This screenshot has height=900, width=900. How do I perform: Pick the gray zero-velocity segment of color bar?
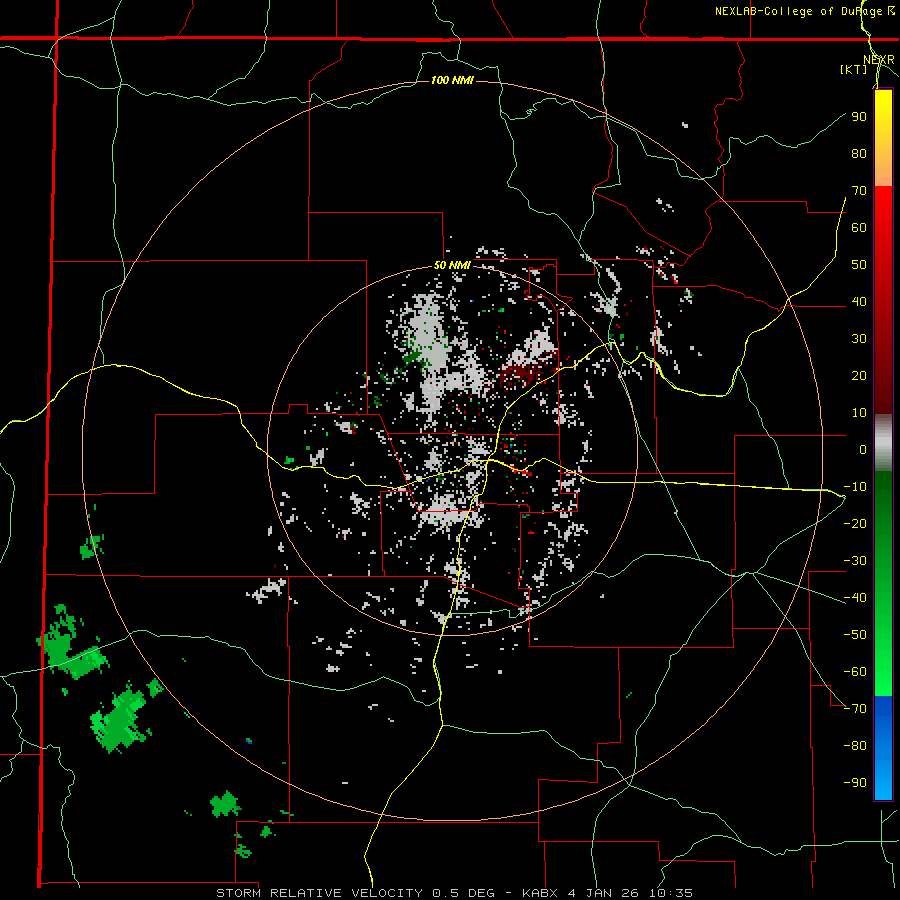pos(883,443)
